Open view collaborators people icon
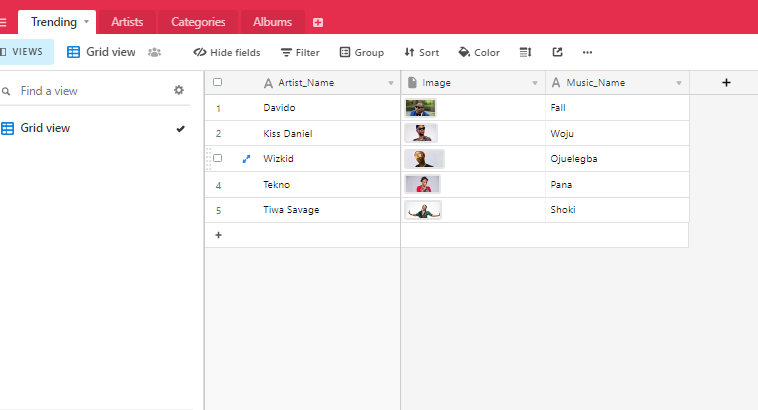Viewport: 758px width, 410px height. (155, 52)
